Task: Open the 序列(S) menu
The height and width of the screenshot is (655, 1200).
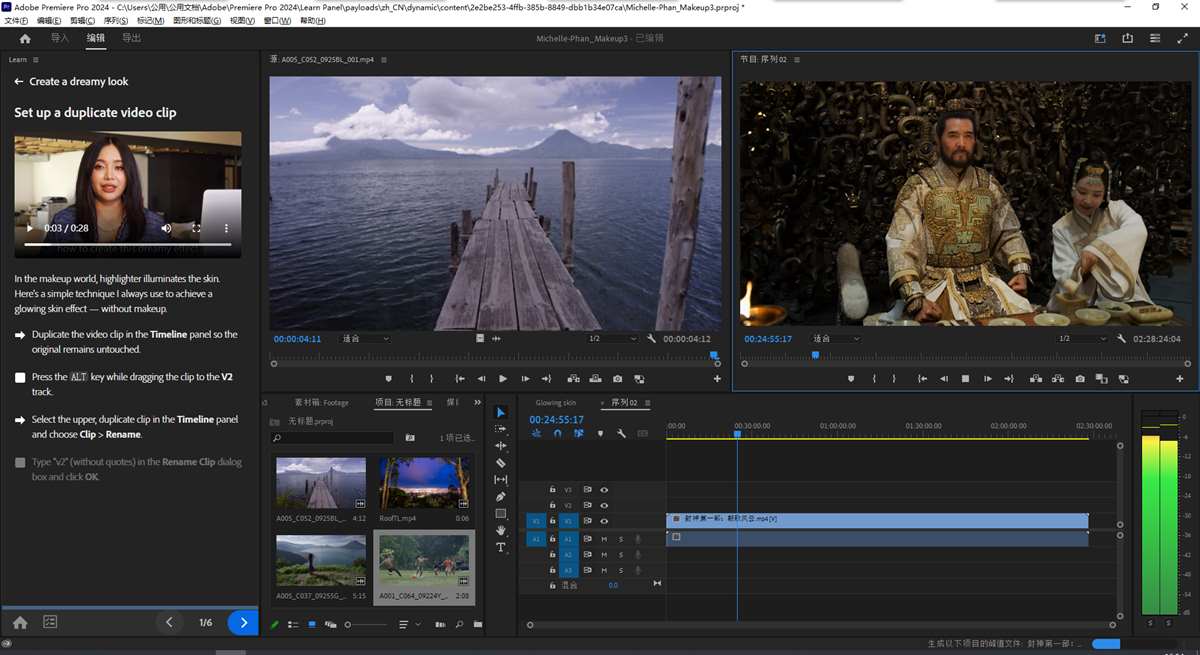Action: [x=115, y=20]
